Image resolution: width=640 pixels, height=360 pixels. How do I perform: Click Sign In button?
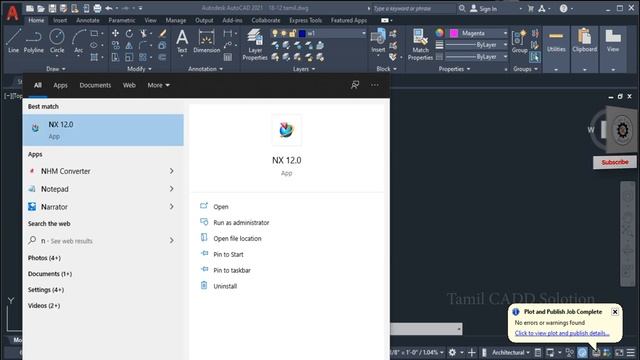pos(484,8)
